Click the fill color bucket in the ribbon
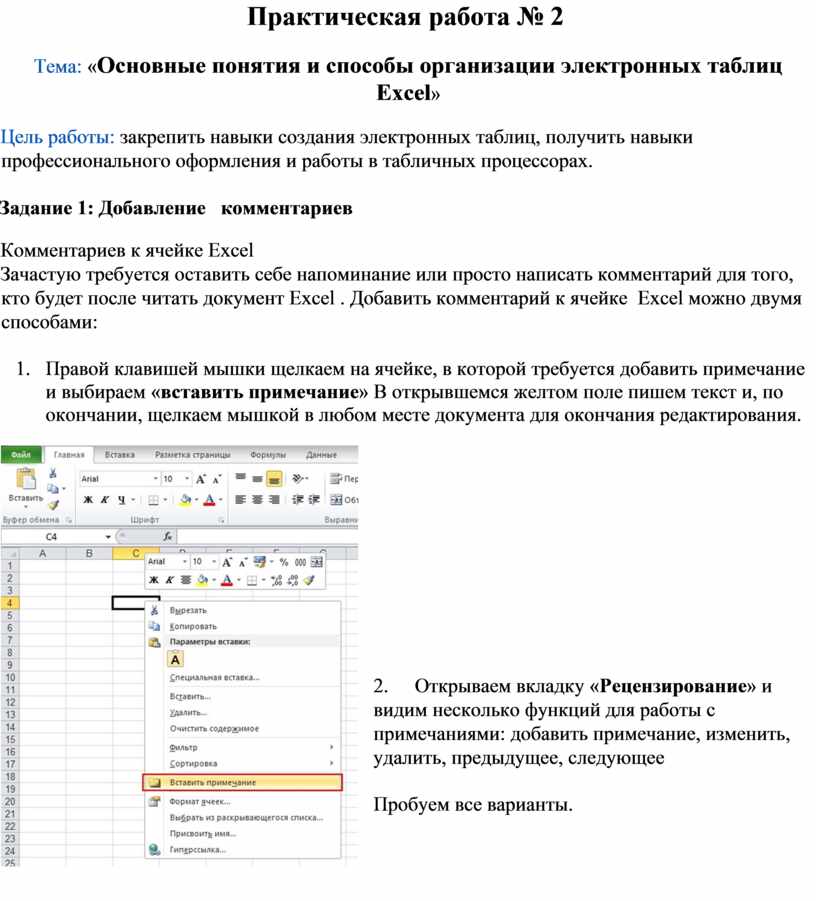Screen dimensions: 816x901 (x=185, y=500)
